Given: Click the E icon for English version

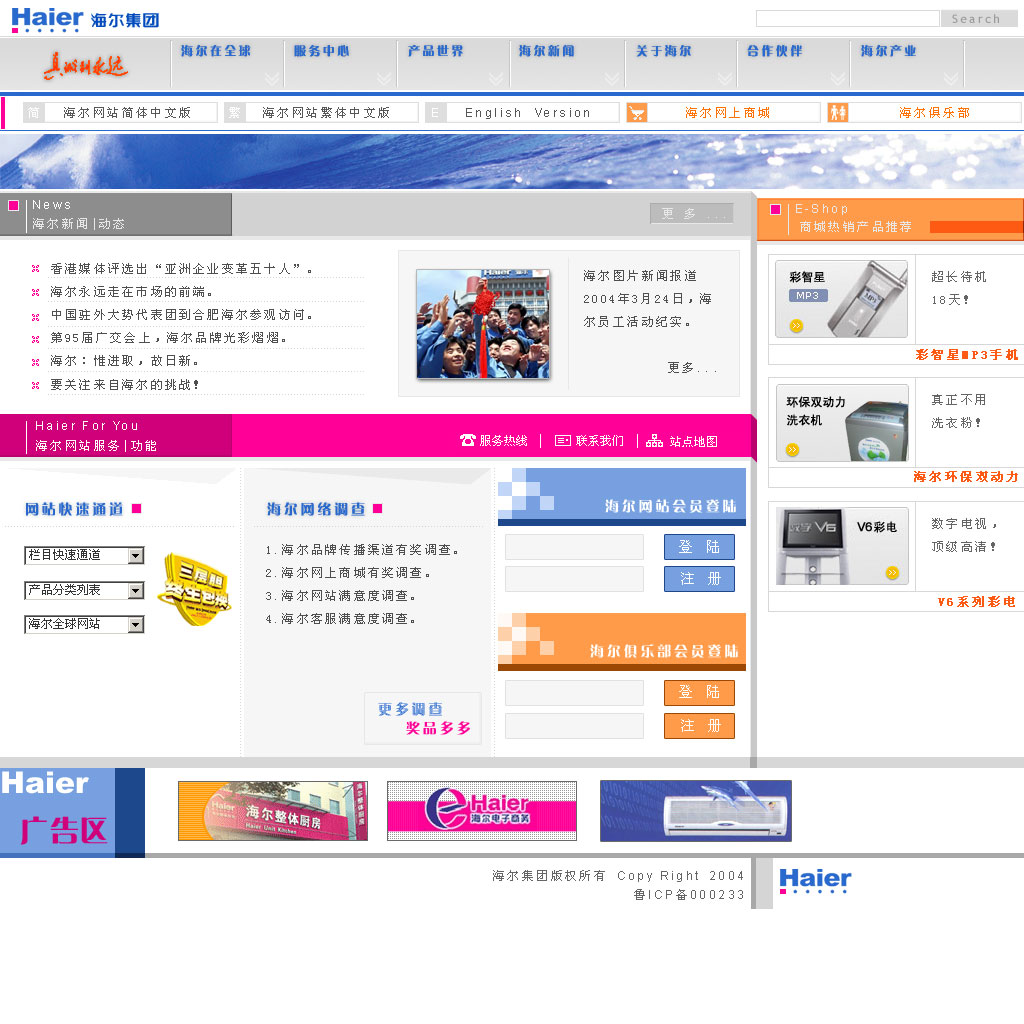Looking at the screenshot, I should [435, 113].
